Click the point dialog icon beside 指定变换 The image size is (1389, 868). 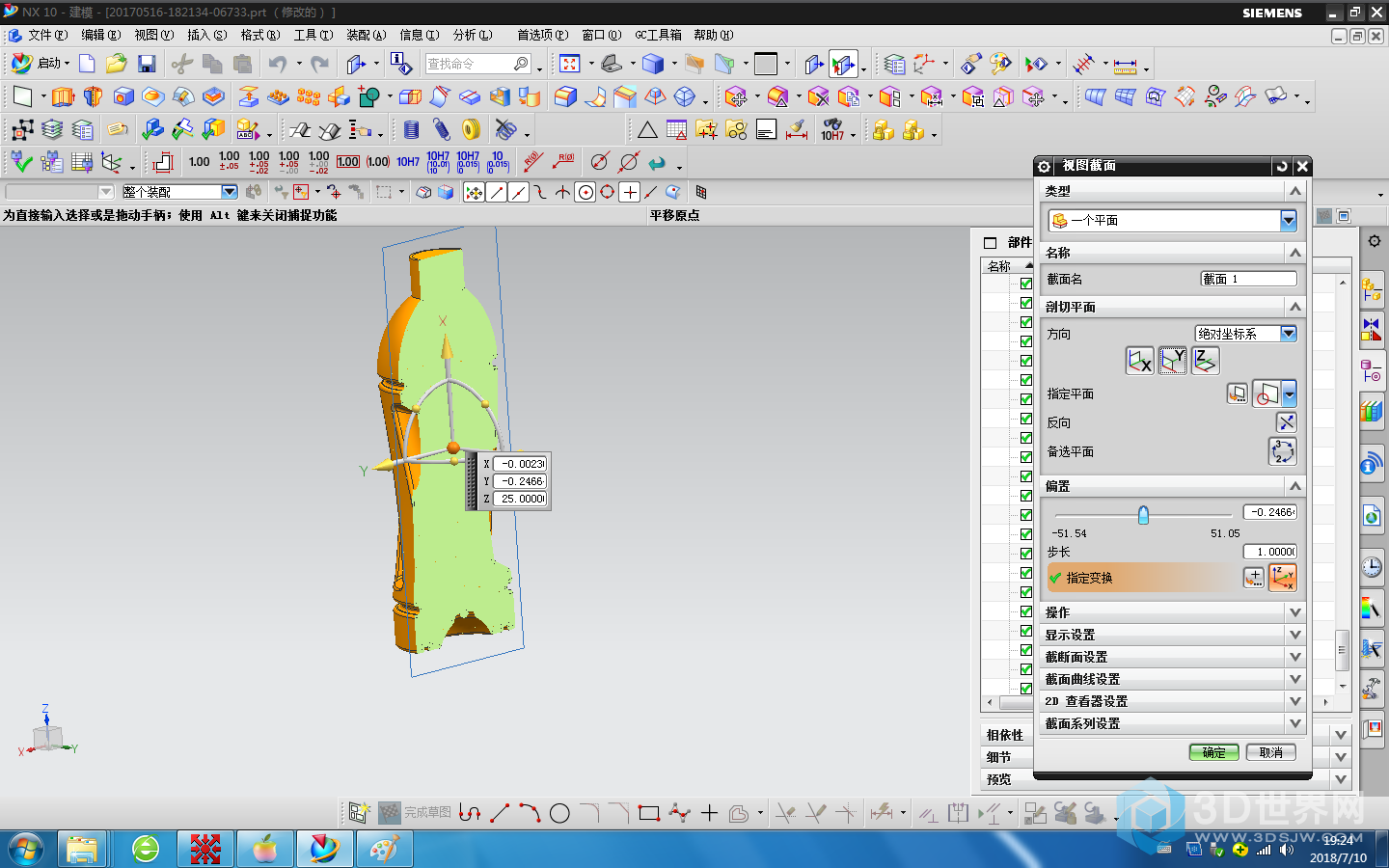tap(1253, 578)
